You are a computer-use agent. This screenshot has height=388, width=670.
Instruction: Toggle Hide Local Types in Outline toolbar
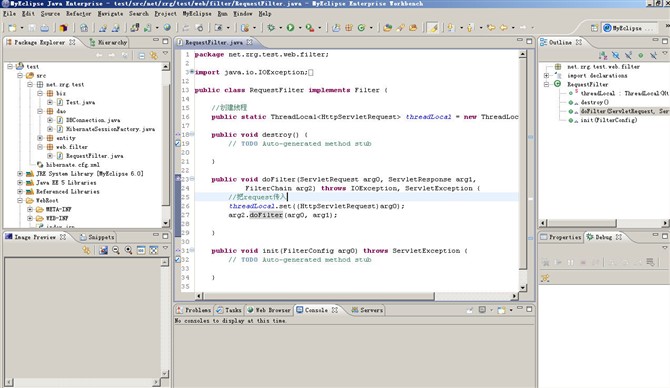tap(653, 56)
